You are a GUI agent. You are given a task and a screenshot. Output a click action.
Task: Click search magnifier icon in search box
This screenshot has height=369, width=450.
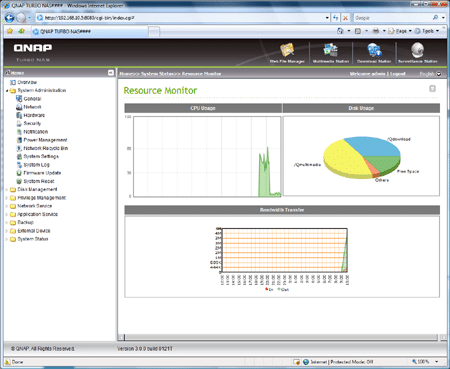(435, 18)
